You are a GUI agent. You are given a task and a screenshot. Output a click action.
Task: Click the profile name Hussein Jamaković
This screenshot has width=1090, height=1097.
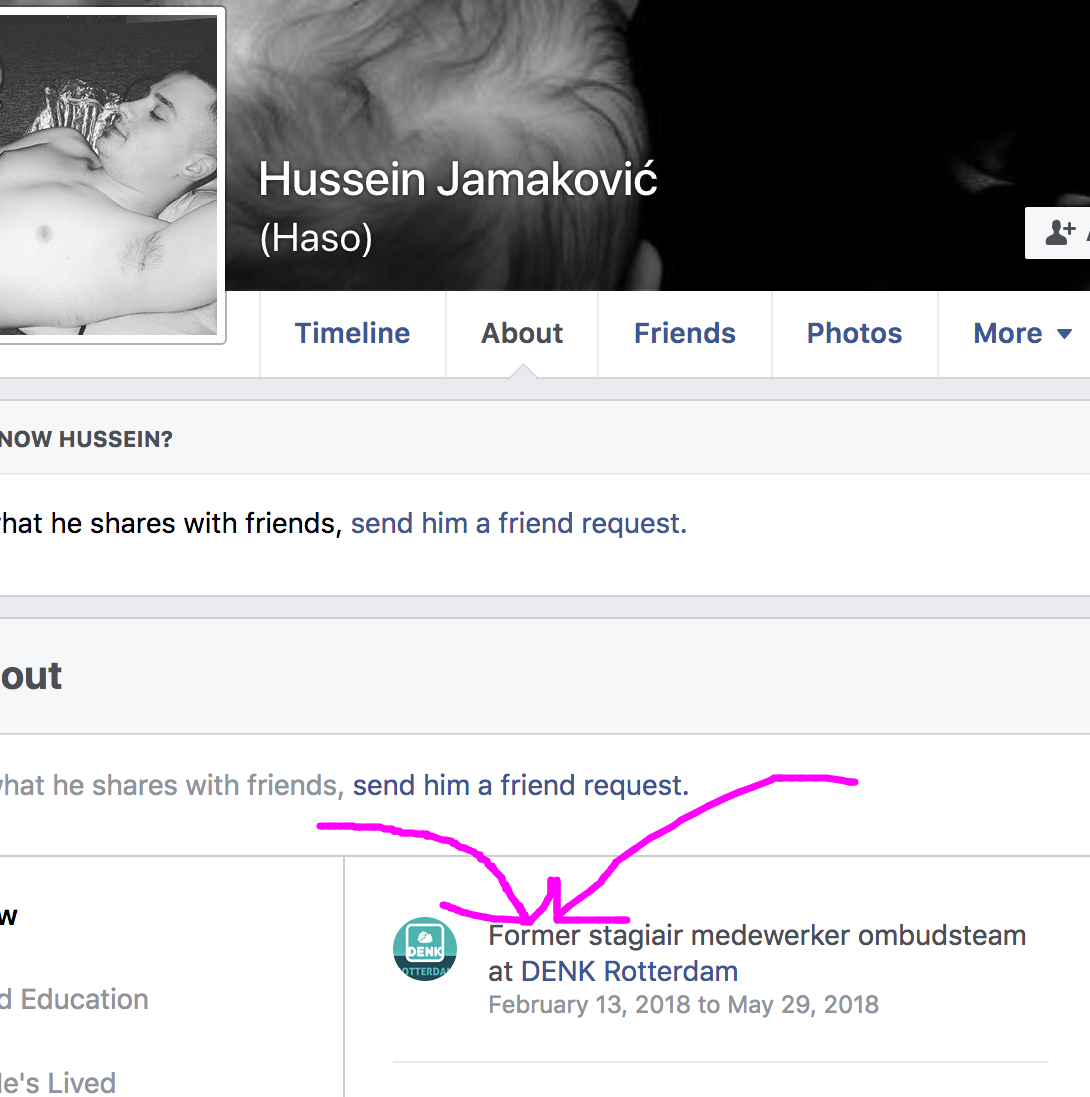coord(457,180)
